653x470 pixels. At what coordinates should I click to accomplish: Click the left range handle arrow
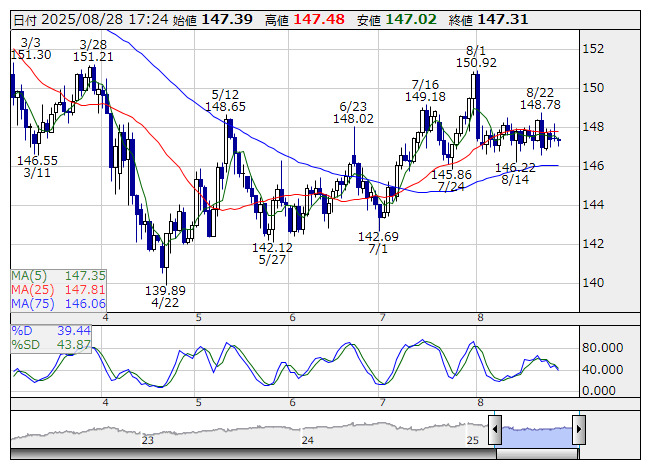tap(495, 431)
